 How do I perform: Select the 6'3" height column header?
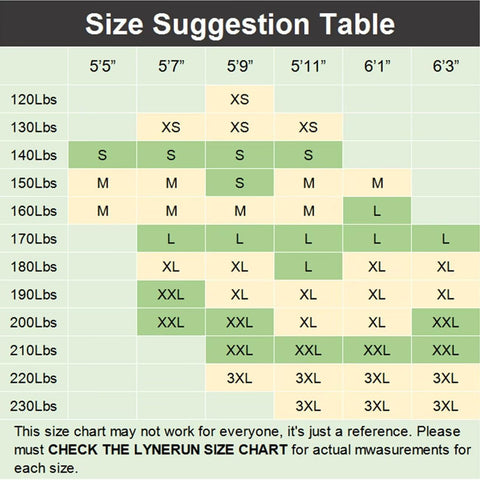coord(446,66)
